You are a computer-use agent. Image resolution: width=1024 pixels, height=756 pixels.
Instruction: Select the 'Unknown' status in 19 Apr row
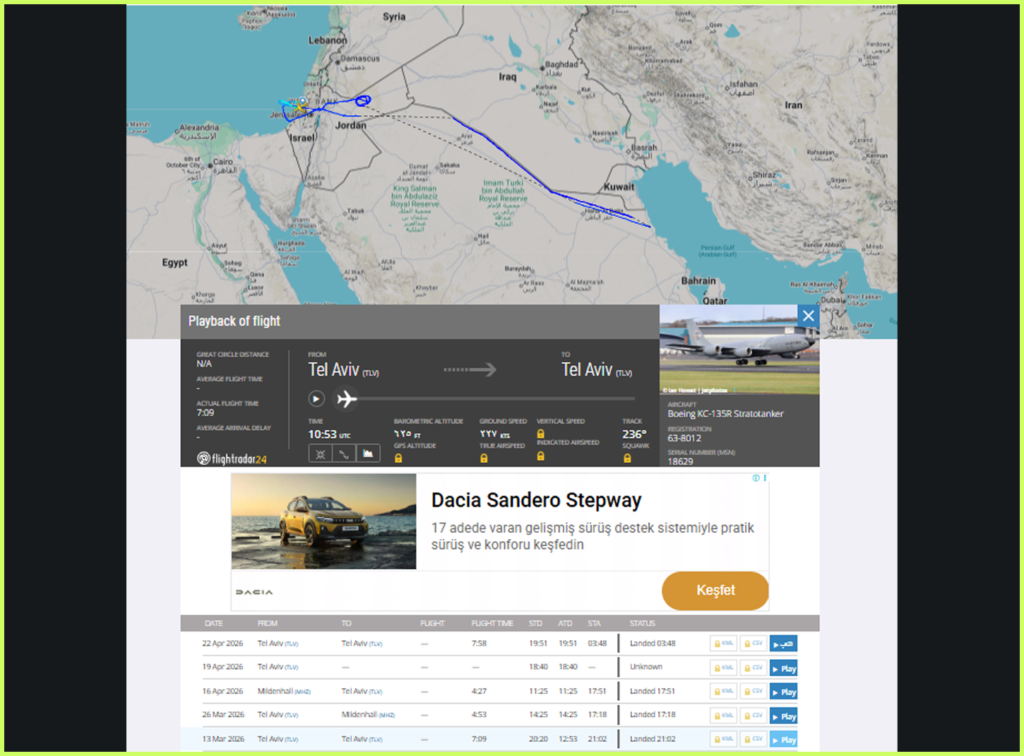point(646,667)
